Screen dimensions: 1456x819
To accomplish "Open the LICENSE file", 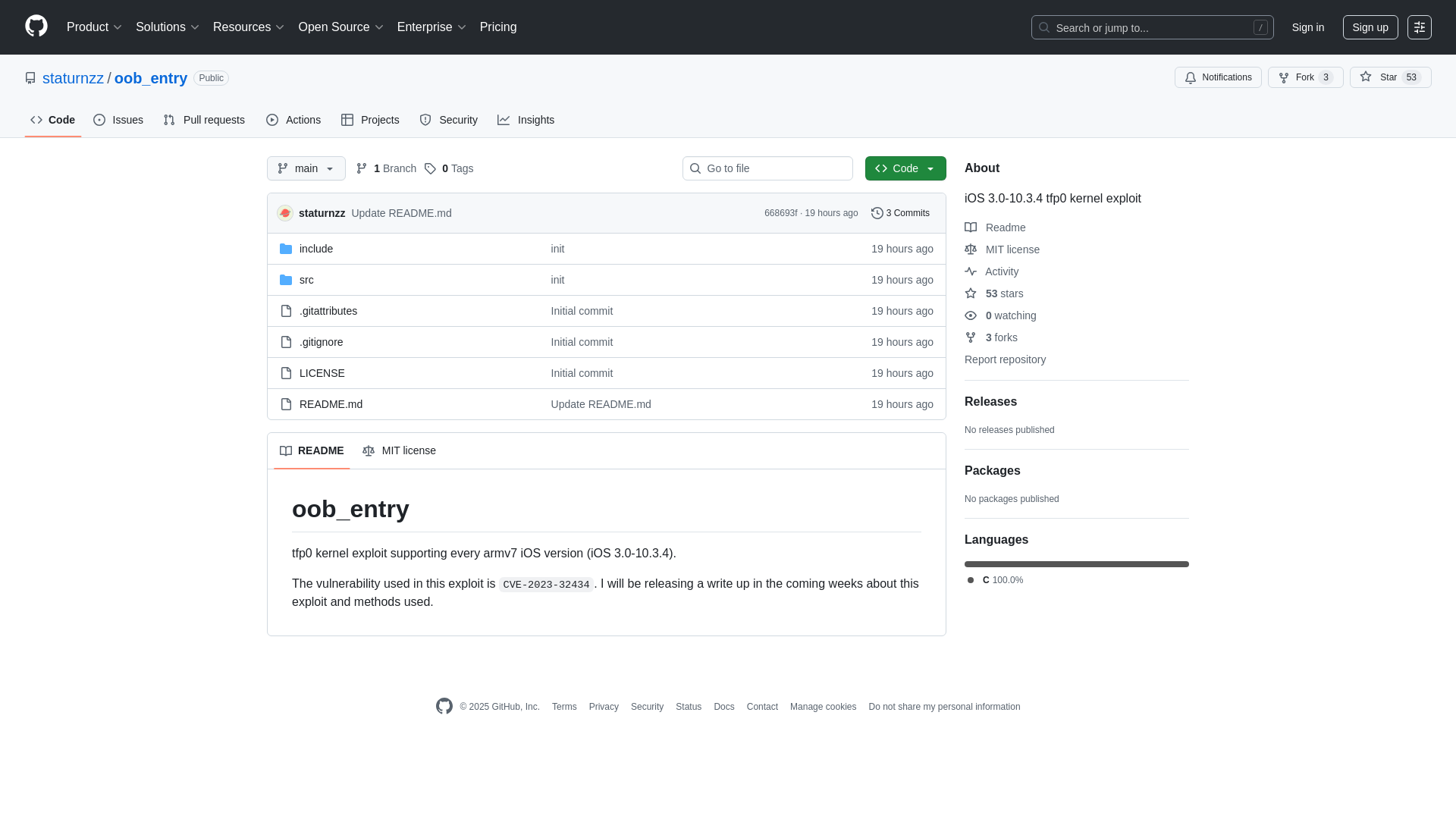I will pos(322,373).
